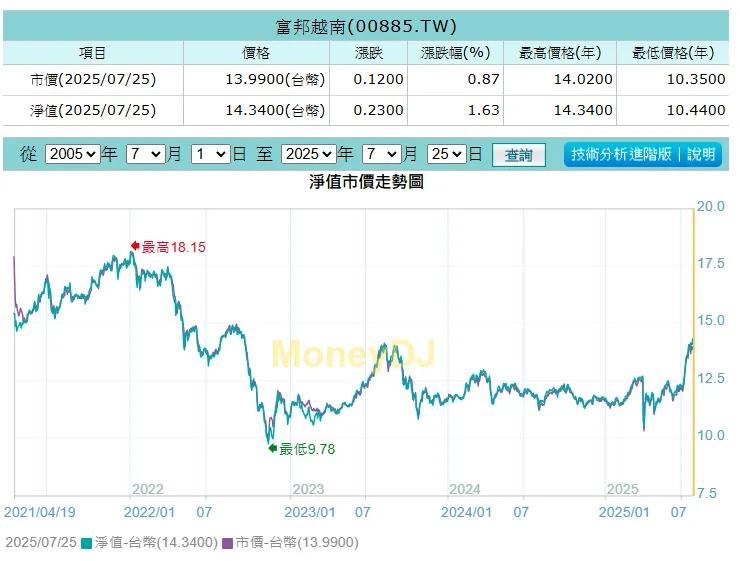The height and width of the screenshot is (561, 740).
Task: Click the 最高18.15 label on chart
Action: pyautogui.click(x=174, y=247)
